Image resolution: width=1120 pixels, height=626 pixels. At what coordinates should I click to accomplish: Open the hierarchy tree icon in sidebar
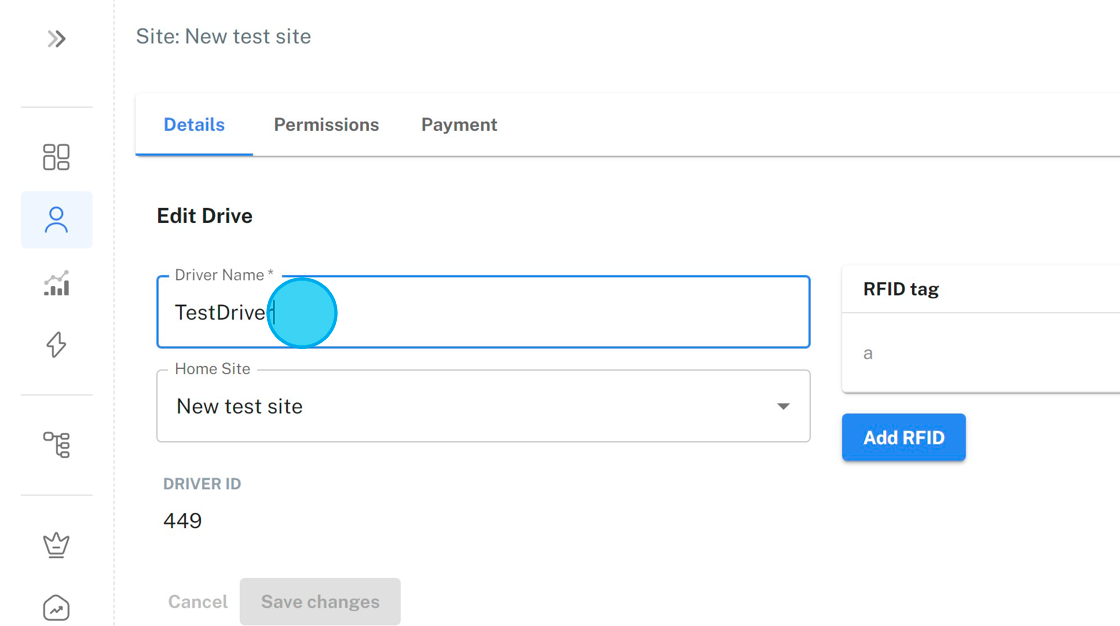[57, 444]
